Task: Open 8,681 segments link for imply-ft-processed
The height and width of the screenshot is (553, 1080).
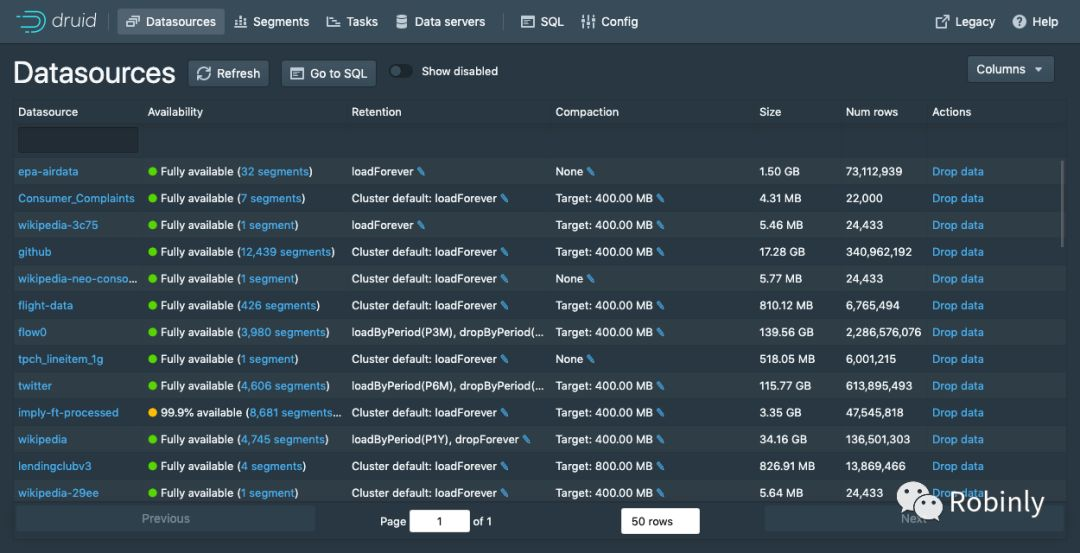Action: (295, 413)
